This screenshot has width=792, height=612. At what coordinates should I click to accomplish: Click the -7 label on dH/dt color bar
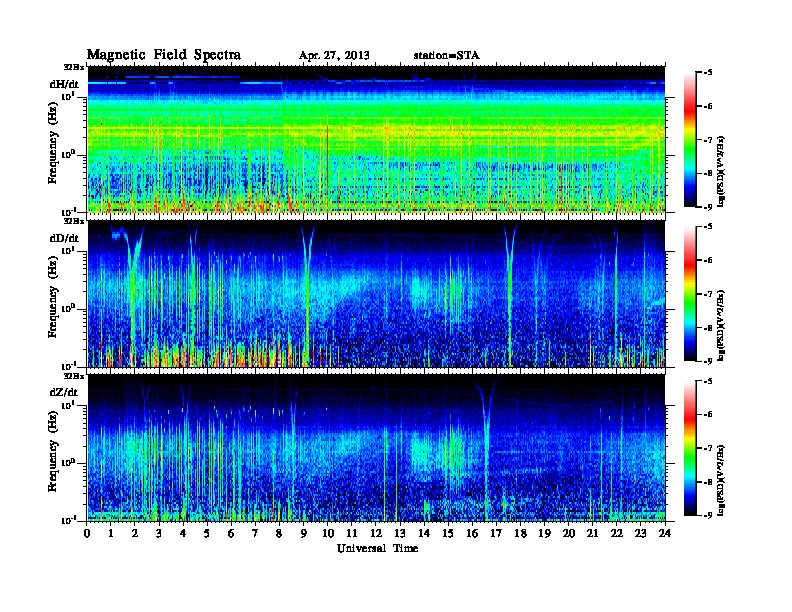[x=708, y=140]
